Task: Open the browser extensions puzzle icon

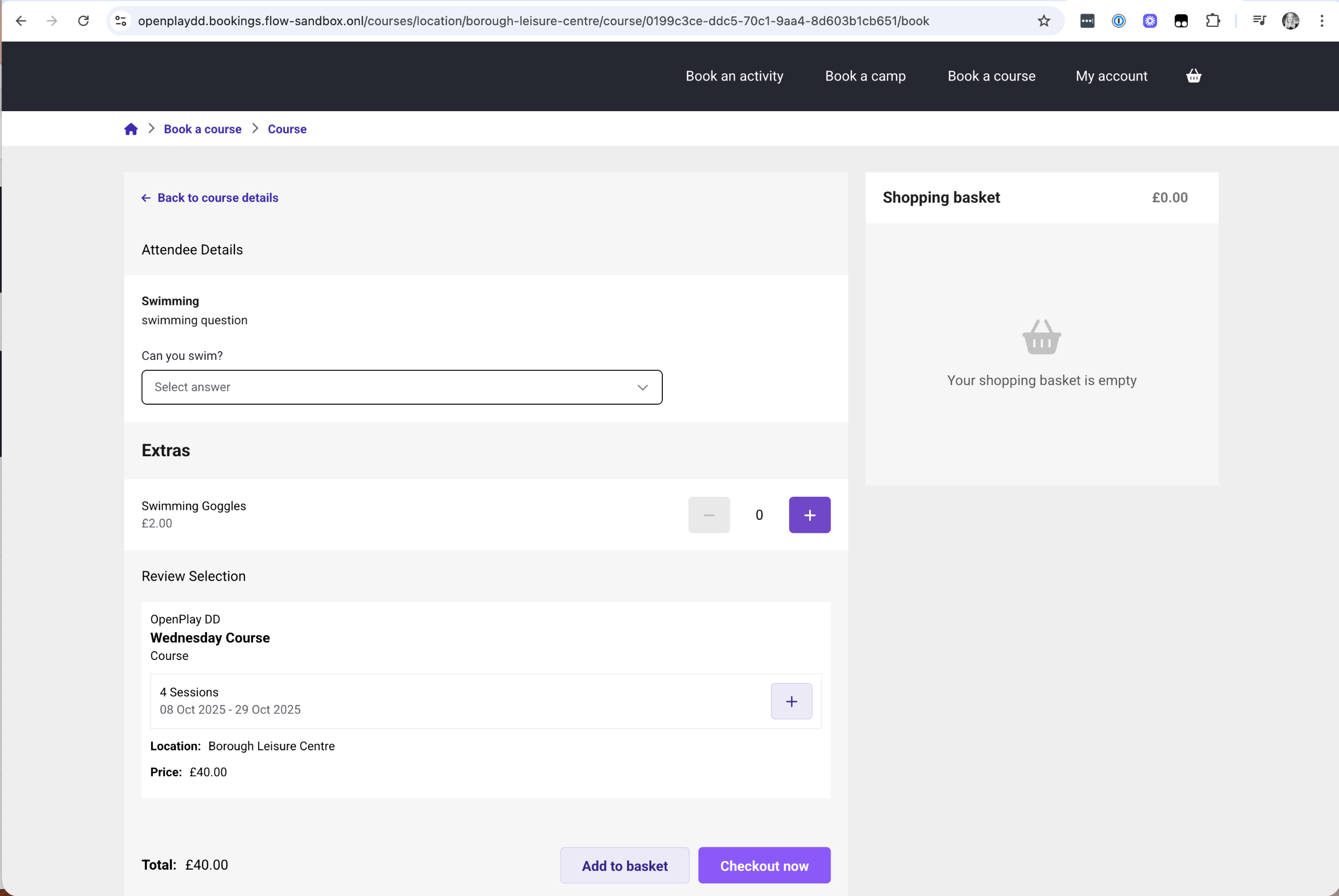Action: pos(1212,21)
